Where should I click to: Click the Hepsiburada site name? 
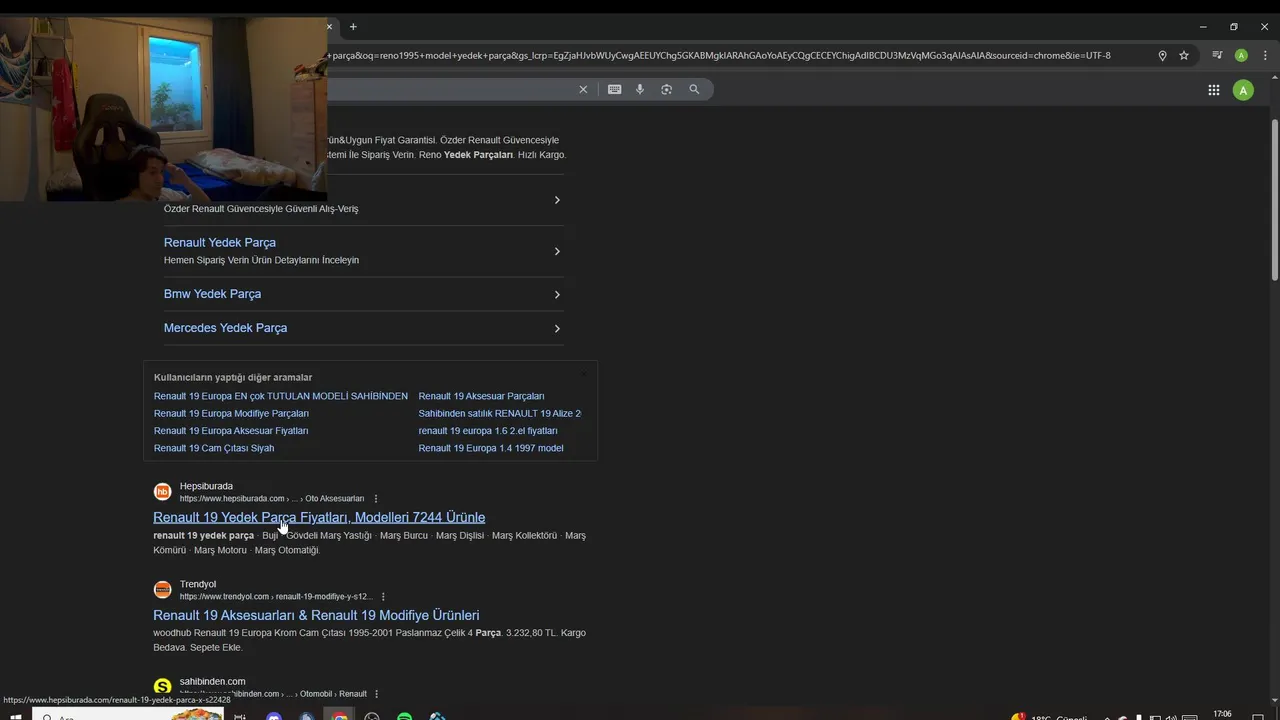pos(206,486)
